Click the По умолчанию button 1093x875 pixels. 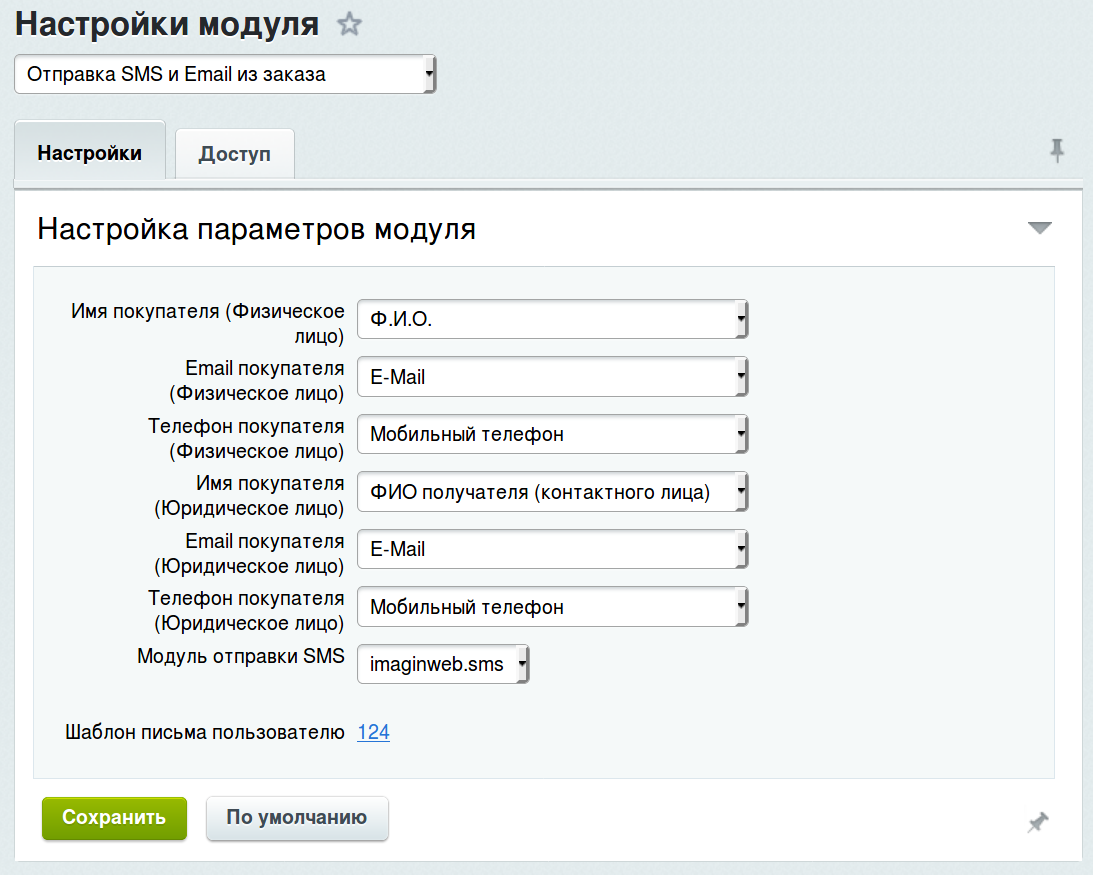coord(297,818)
